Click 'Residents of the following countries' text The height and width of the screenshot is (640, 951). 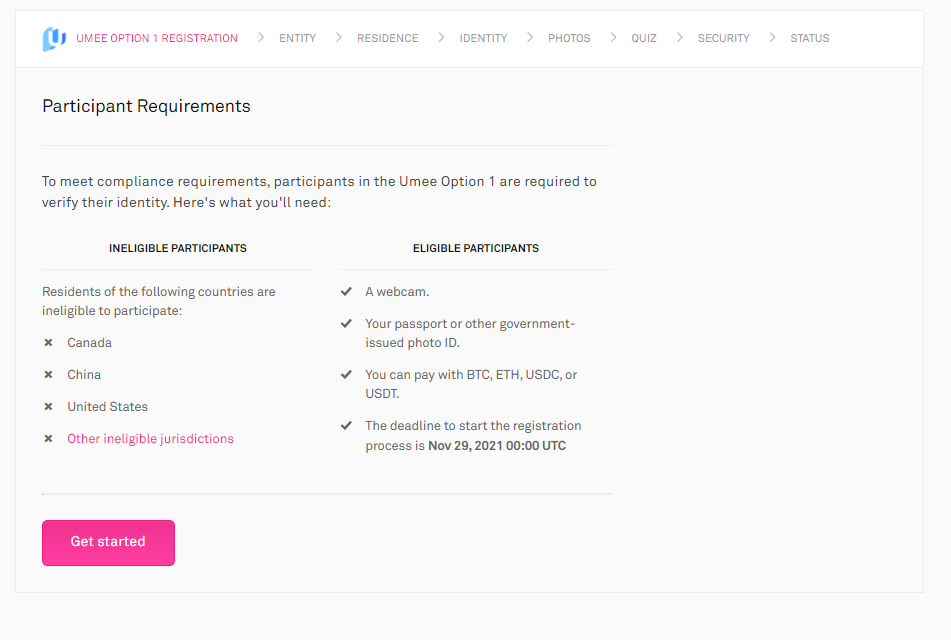tap(158, 301)
